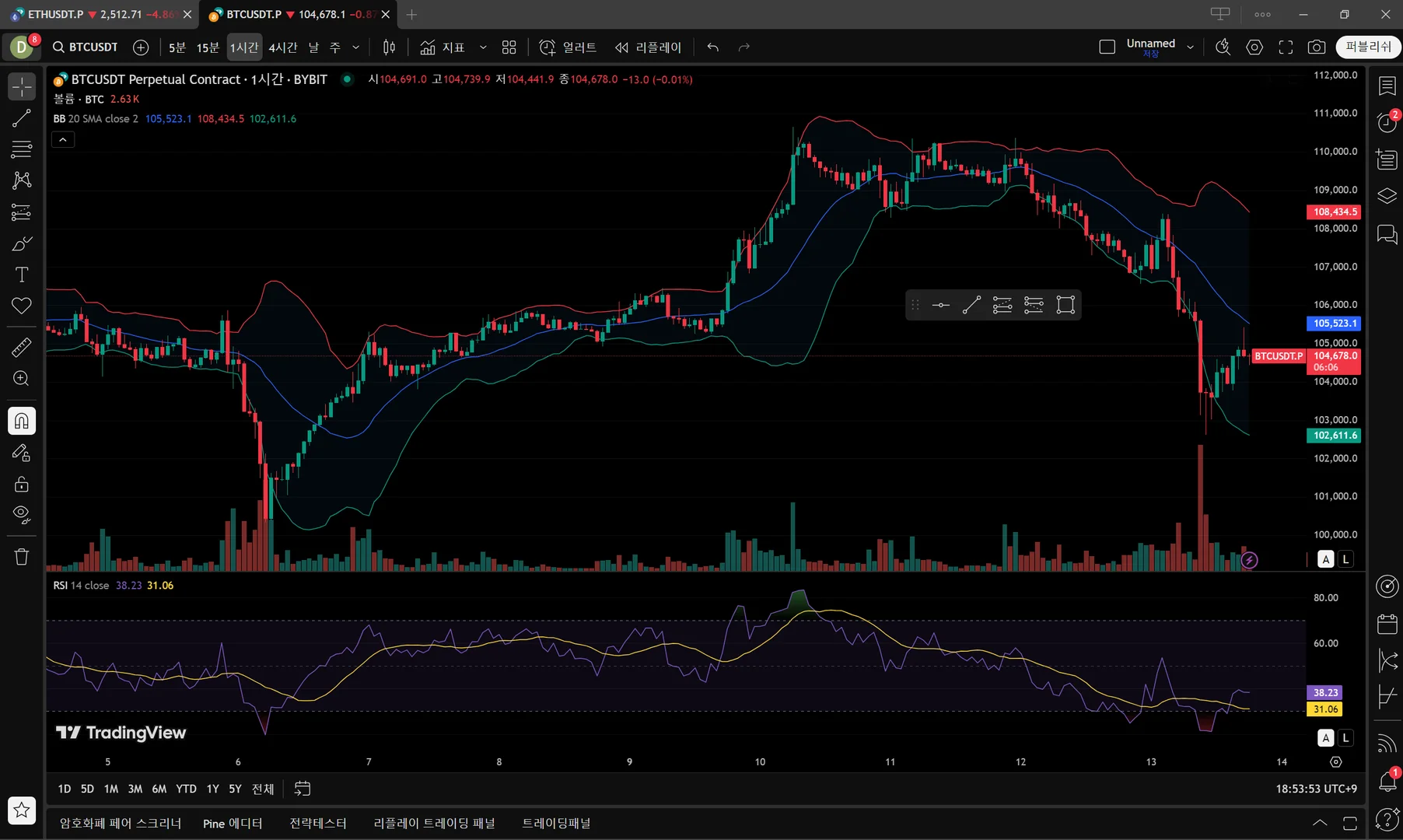Expand the timeframe interval dropdown
Viewport: 1403px width, 840px height.
[x=356, y=47]
